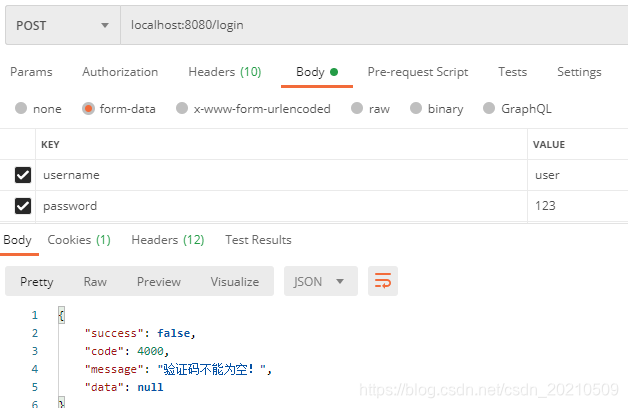628x408 pixels.
Task: Select the request Body tab
Action: pos(317,72)
